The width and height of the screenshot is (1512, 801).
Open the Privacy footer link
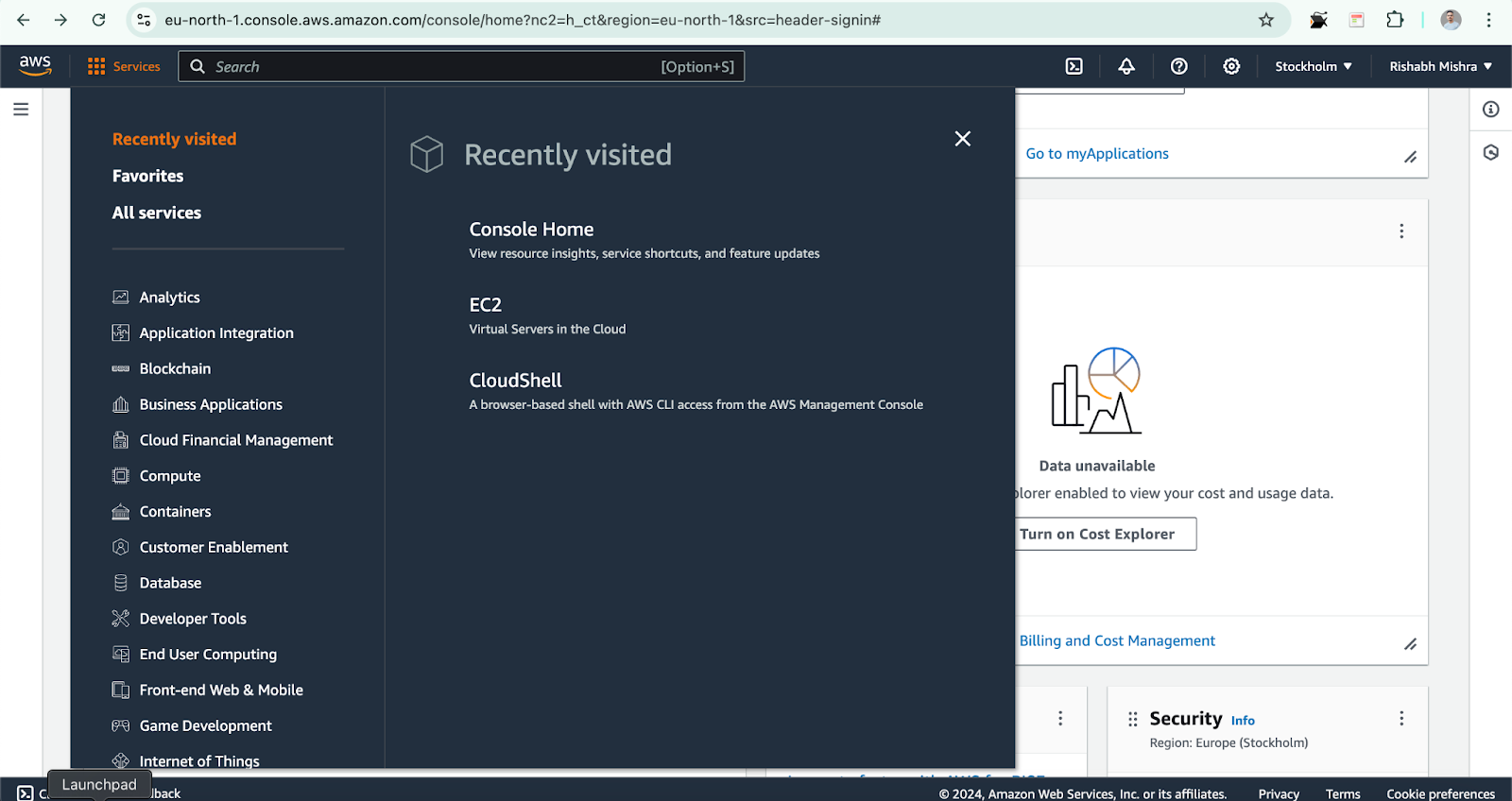[x=1279, y=794]
